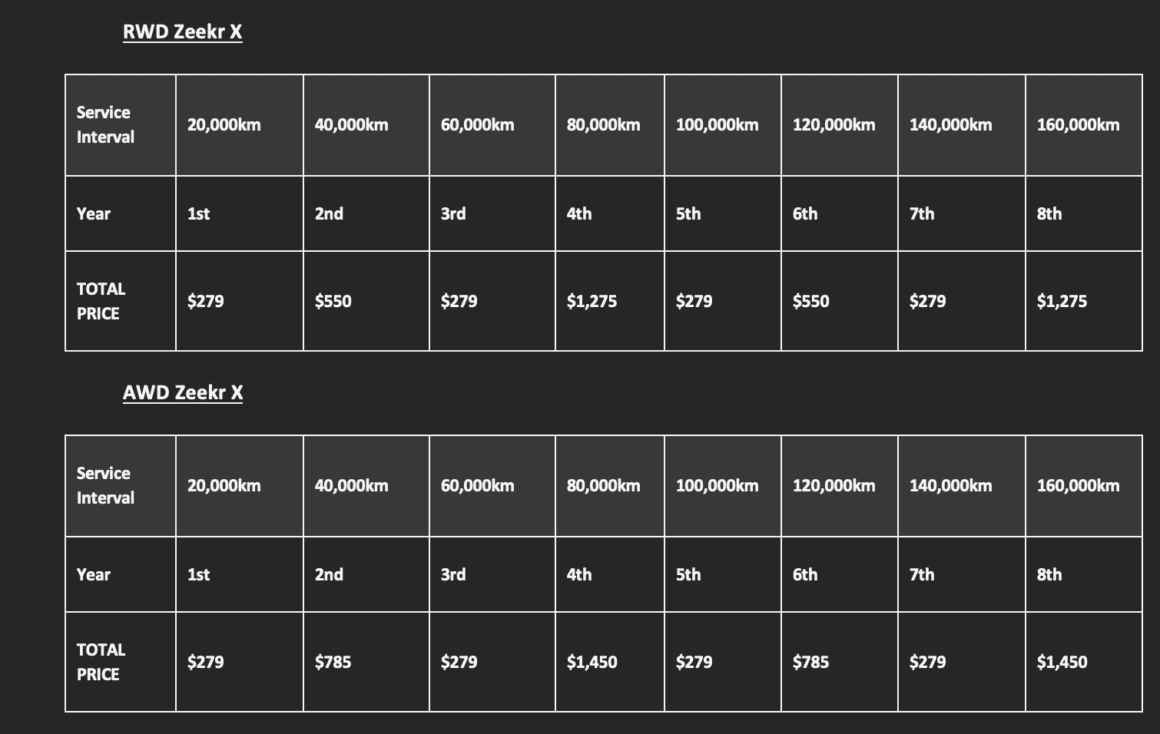
Task: Select the 20,000km header in the RWD table
Action: (224, 125)
